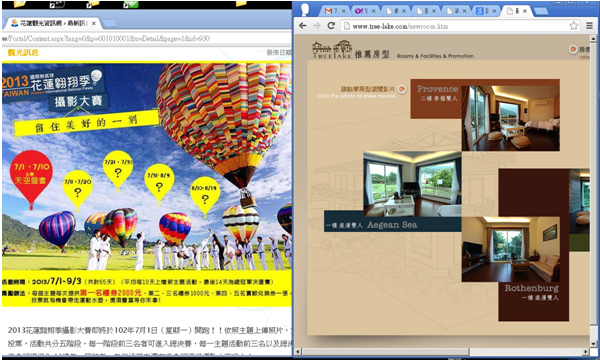The width and height of the screenshot is (600, 360).
Task: Click the red 7/1-7/10 天空盛會 balloon
Action: [x=31, y=179]
